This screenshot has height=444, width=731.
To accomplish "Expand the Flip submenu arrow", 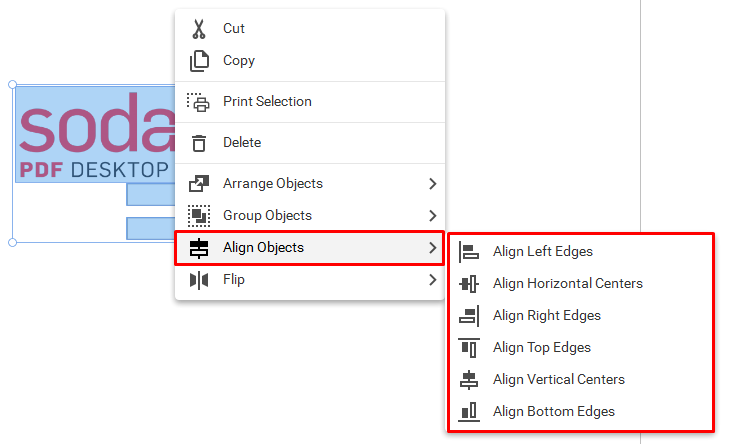I will pyautogui.click(x=433, y=280).
